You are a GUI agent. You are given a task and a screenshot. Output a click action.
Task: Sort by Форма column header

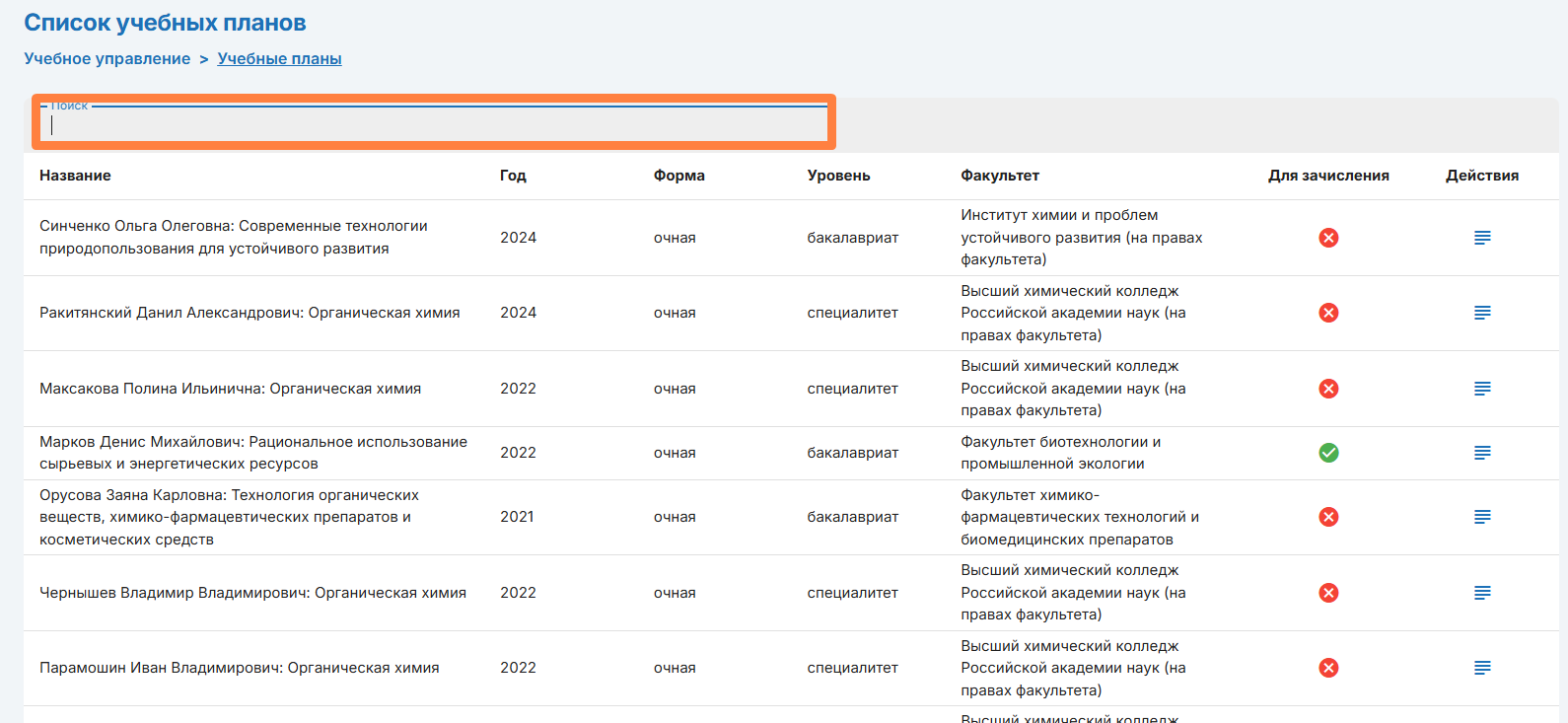tap(678, 176)
